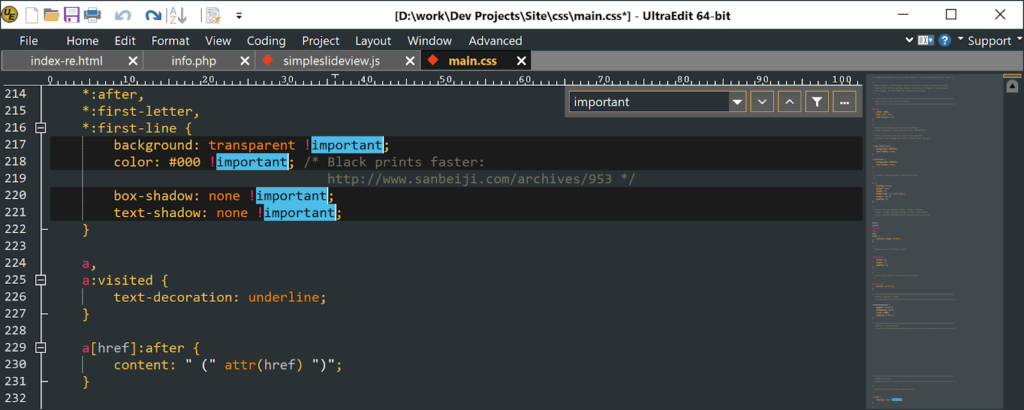
Task: Open the search history dropdown arrow
Action: (738, 102)
